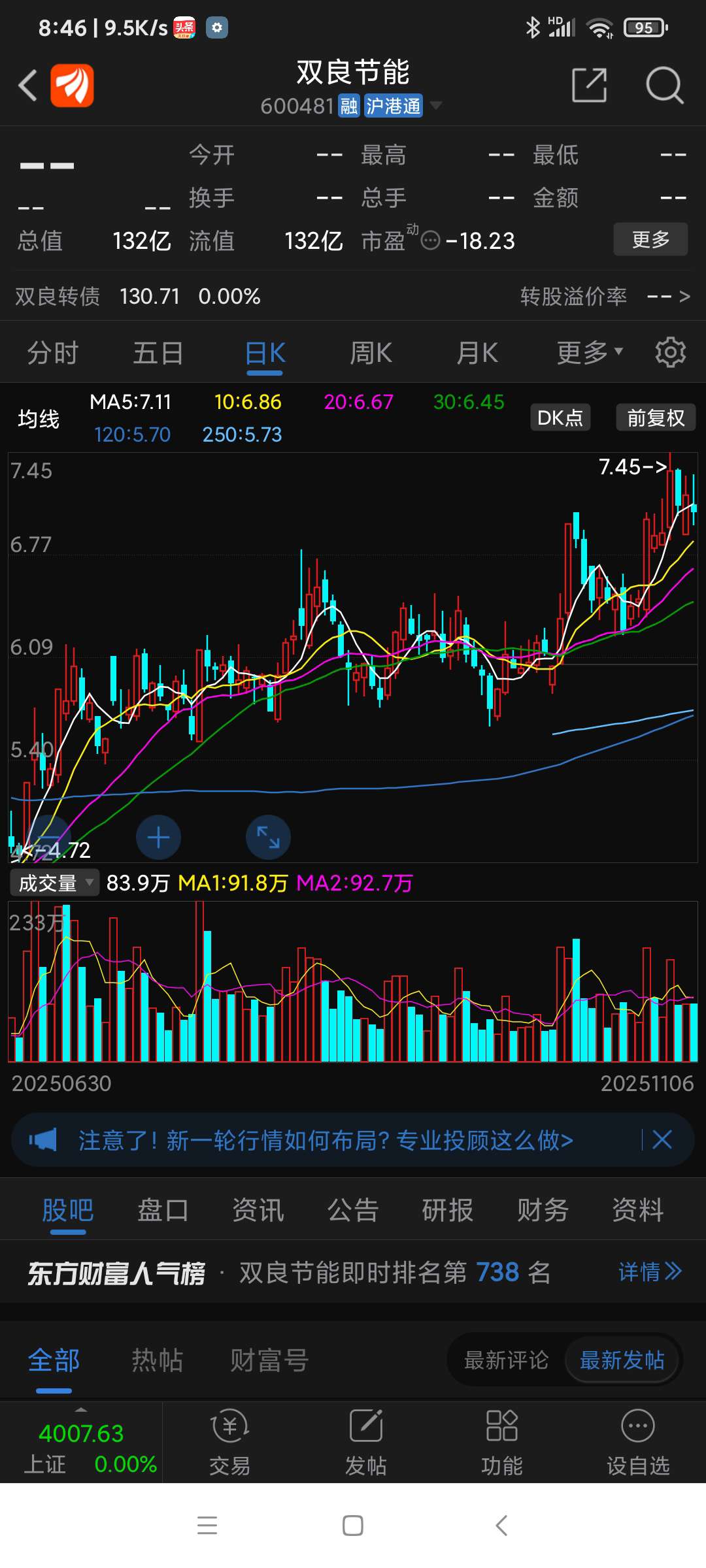Image resolution: width=706 pixels, height=1568 pixels.
Task: Toggle 前复权 price adjustment
Action: click(x=656, y=417)
